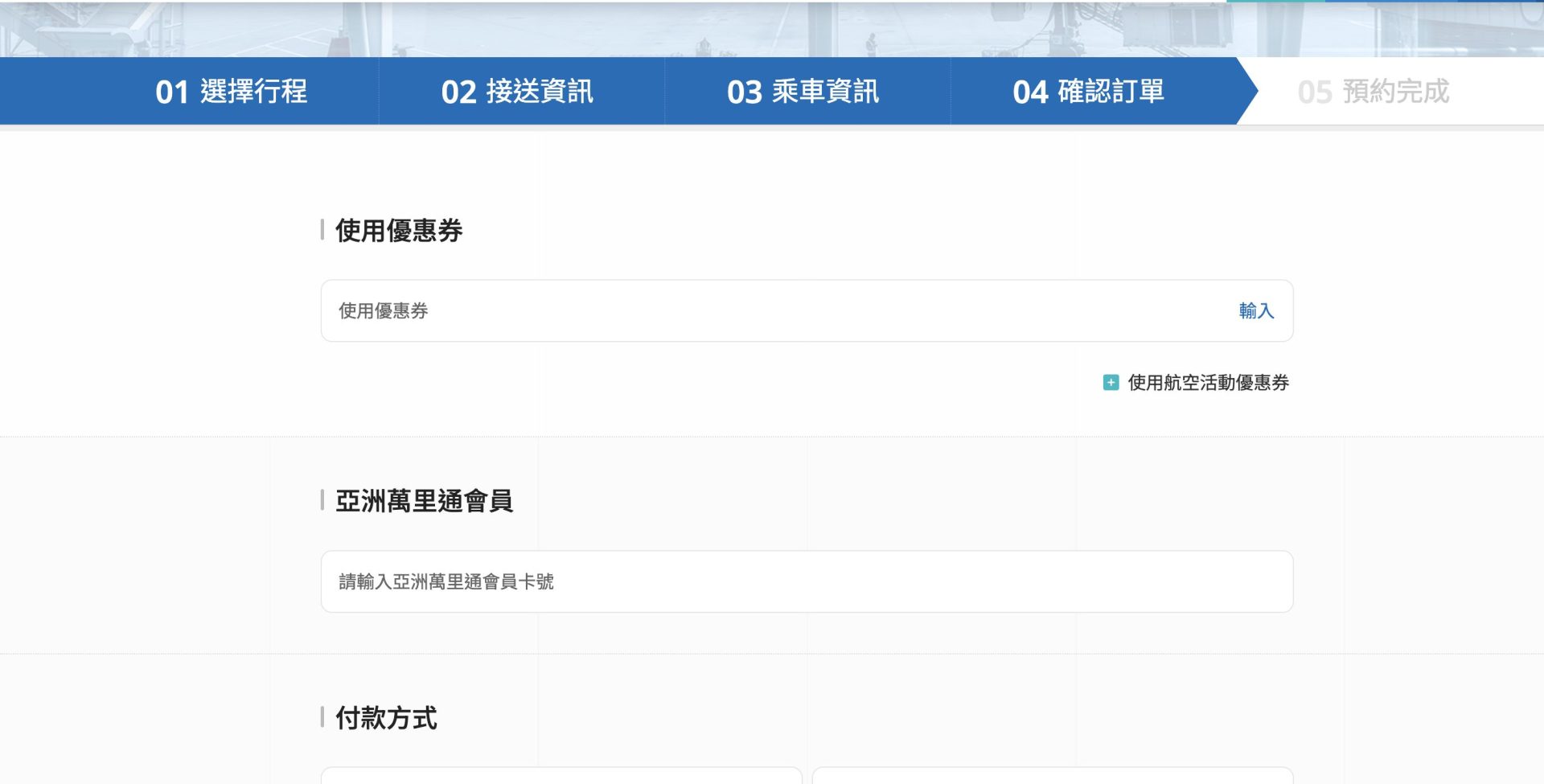Focus the 使用優惠券 coupon code field
The image size is (1544, 784).
(x=772, y=311)
